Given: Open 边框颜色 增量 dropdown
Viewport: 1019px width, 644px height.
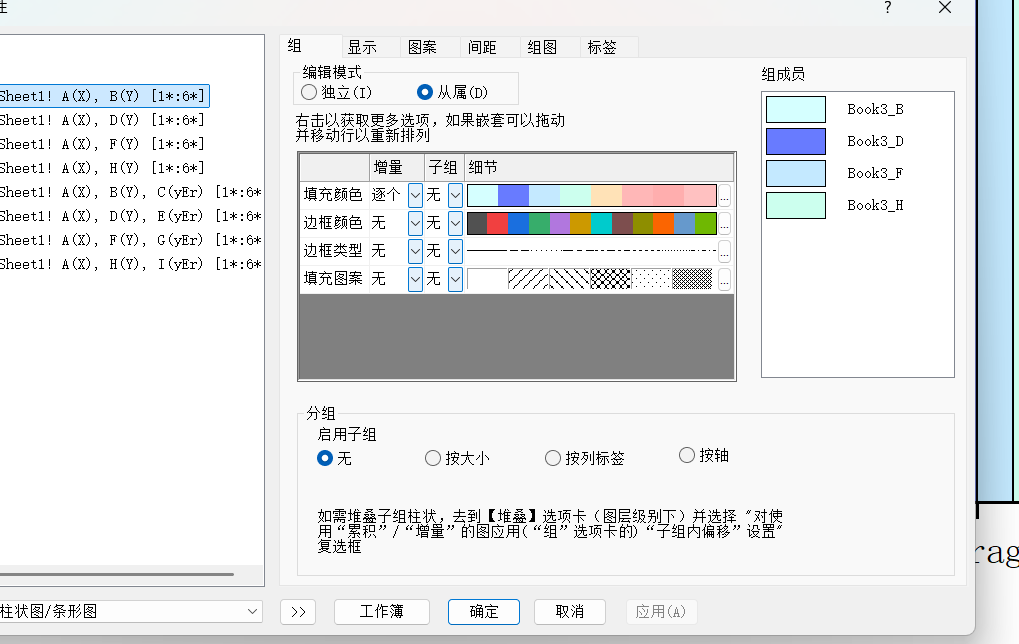Looking at the screenshot, I should tap(415, 223).
